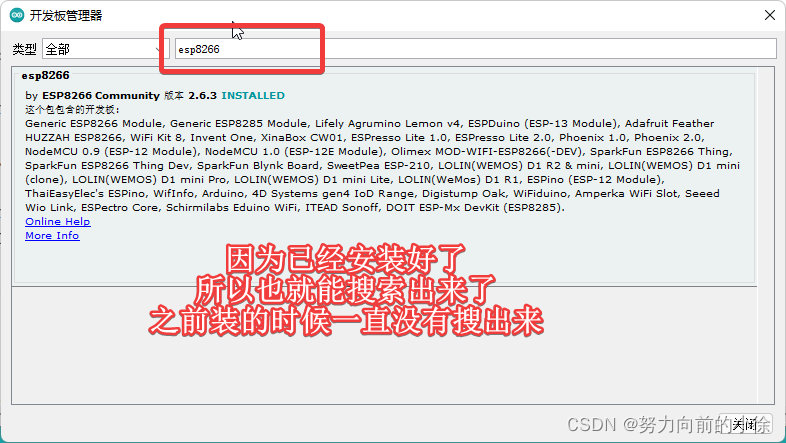Screen dimensions: 786x443
Task: Click the version text 2.6.3
Action: coord(203,96)
